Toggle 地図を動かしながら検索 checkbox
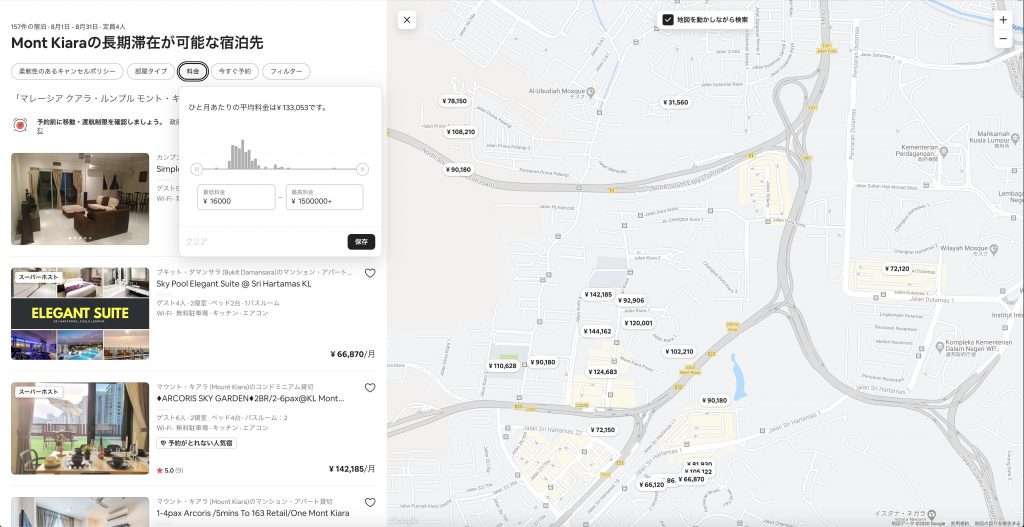The height and width of the screenshot is (527, 1024). pyautogui.click(x=667, y=20)
